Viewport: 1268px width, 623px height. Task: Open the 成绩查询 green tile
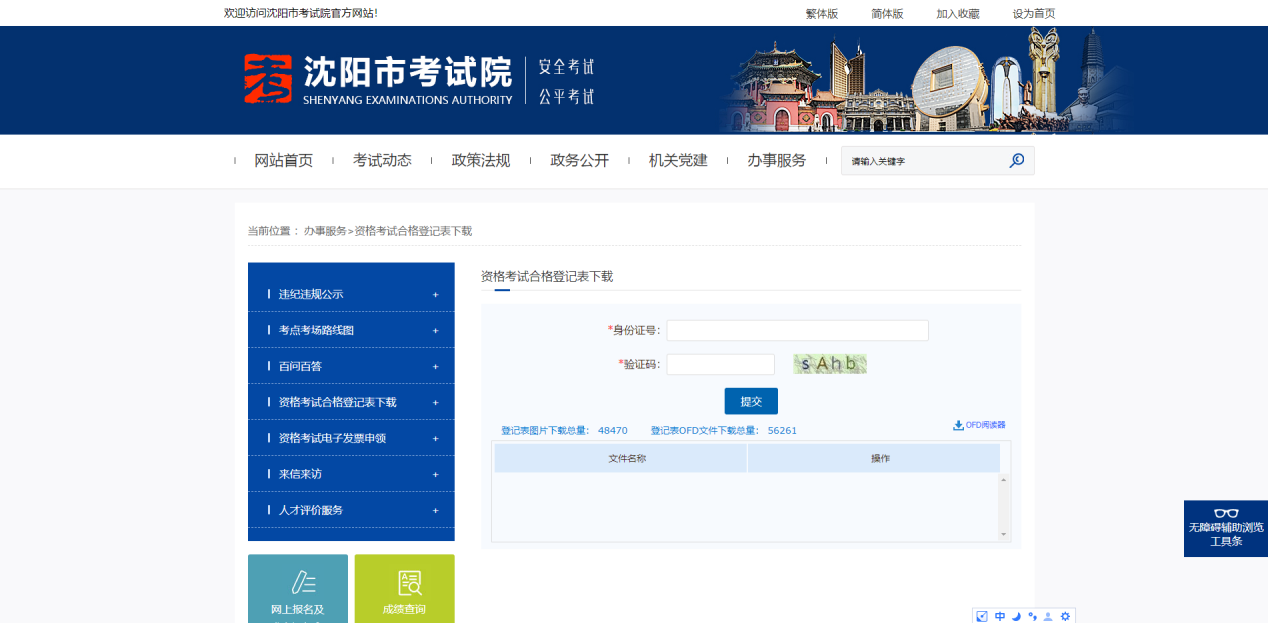(x=404, y=590)
